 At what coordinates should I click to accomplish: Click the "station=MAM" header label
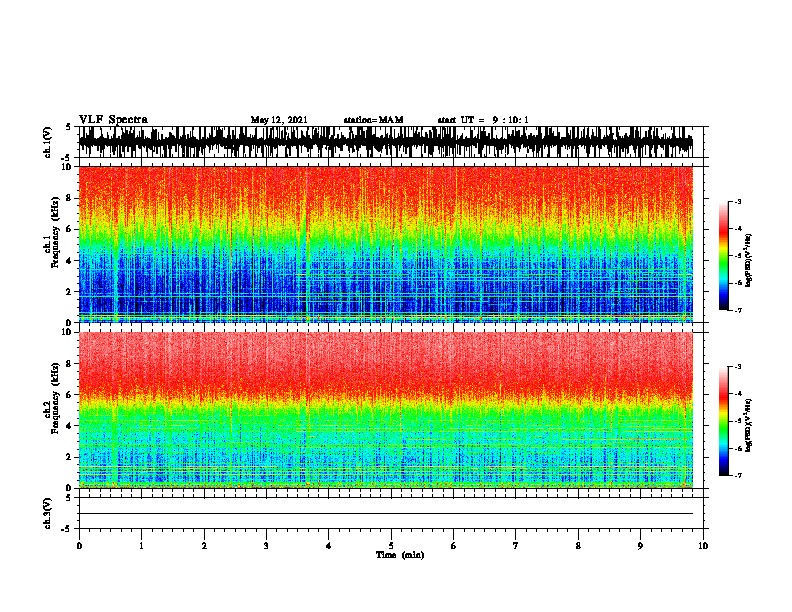click(x=373, y=120)
